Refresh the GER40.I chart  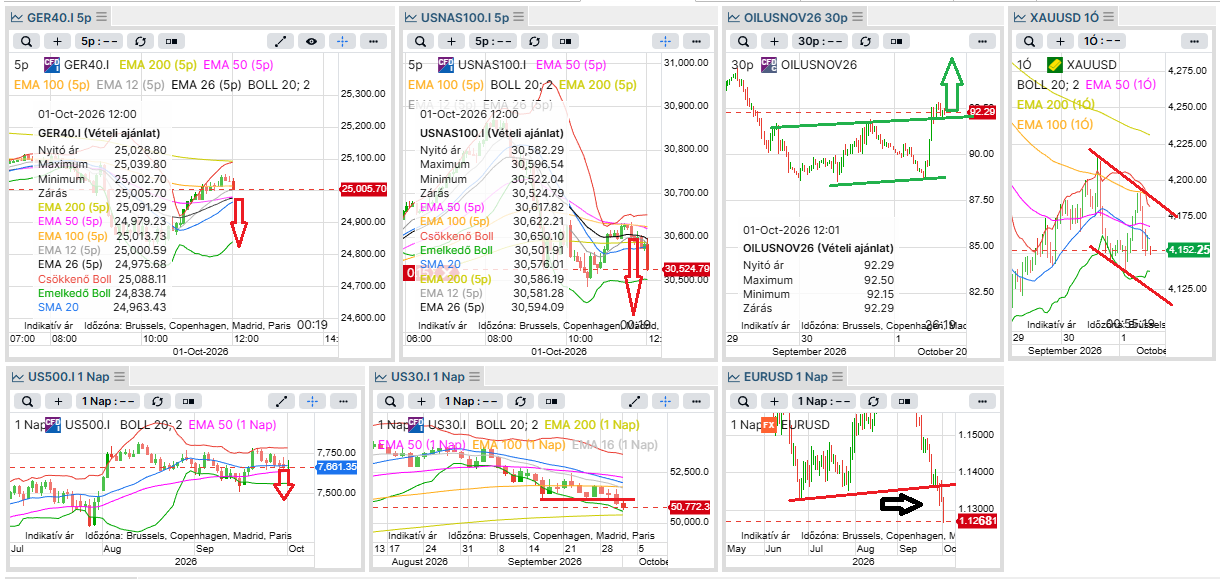tap(139, 41)
